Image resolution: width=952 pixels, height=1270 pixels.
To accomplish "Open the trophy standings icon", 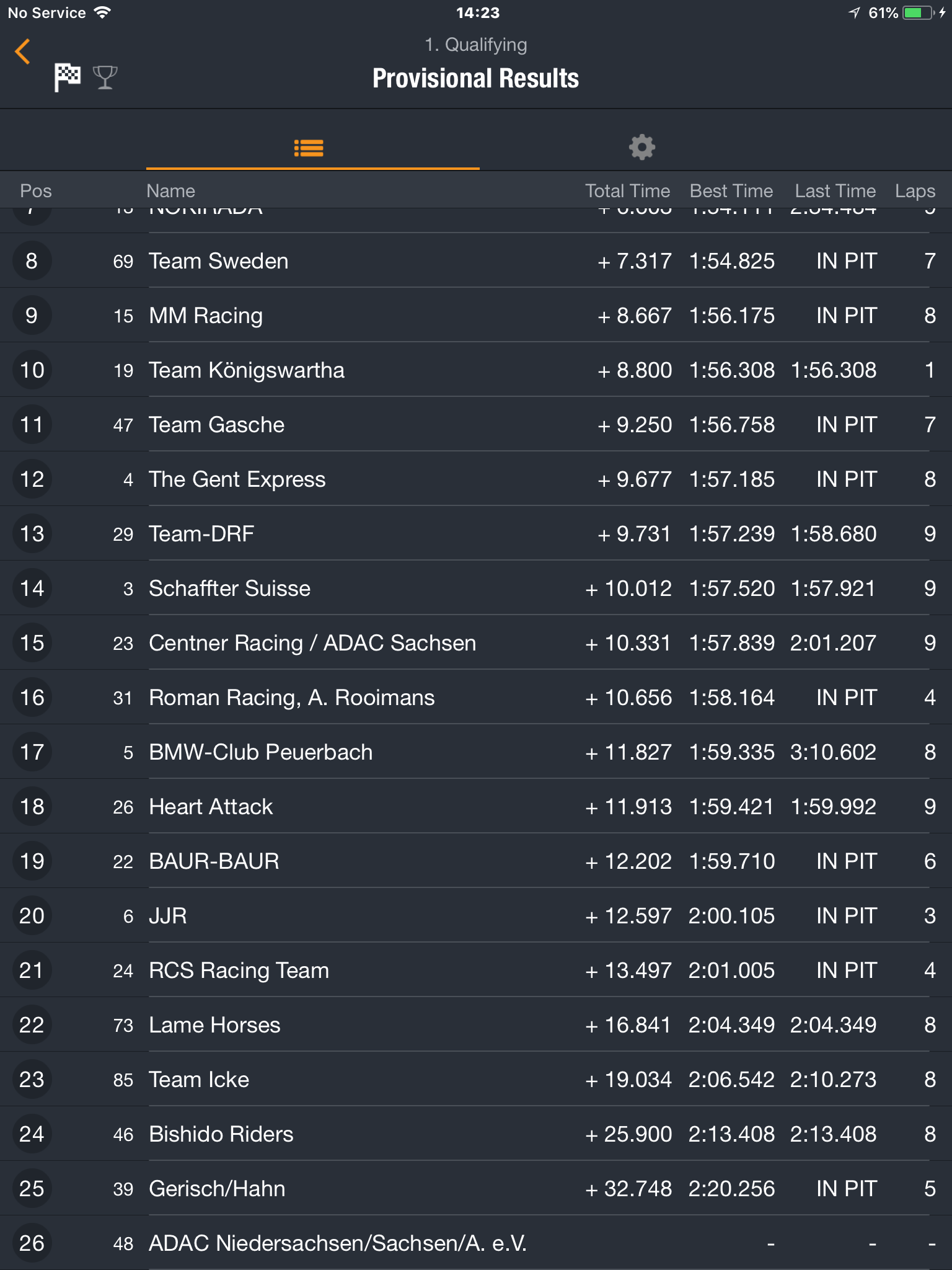I will [105, 78].
